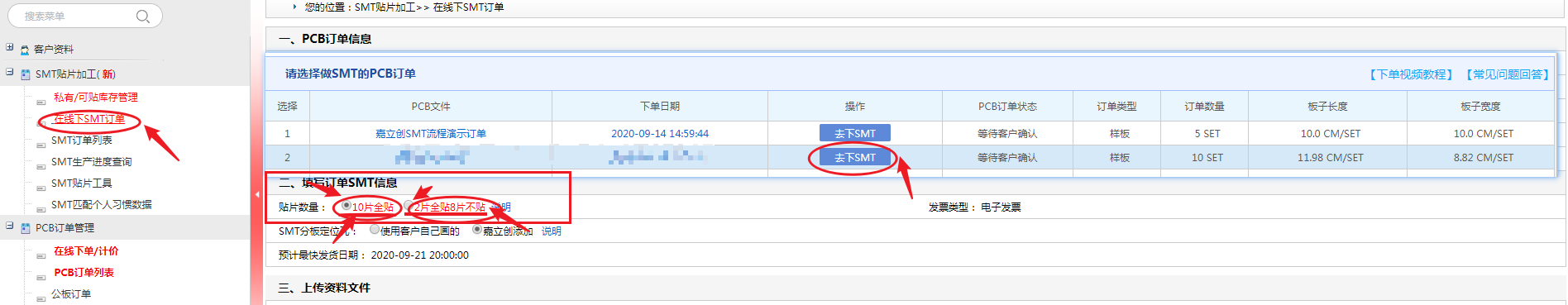Open the 下单视频教程 link
1568x305 pixels.
tap(1412, 74)
